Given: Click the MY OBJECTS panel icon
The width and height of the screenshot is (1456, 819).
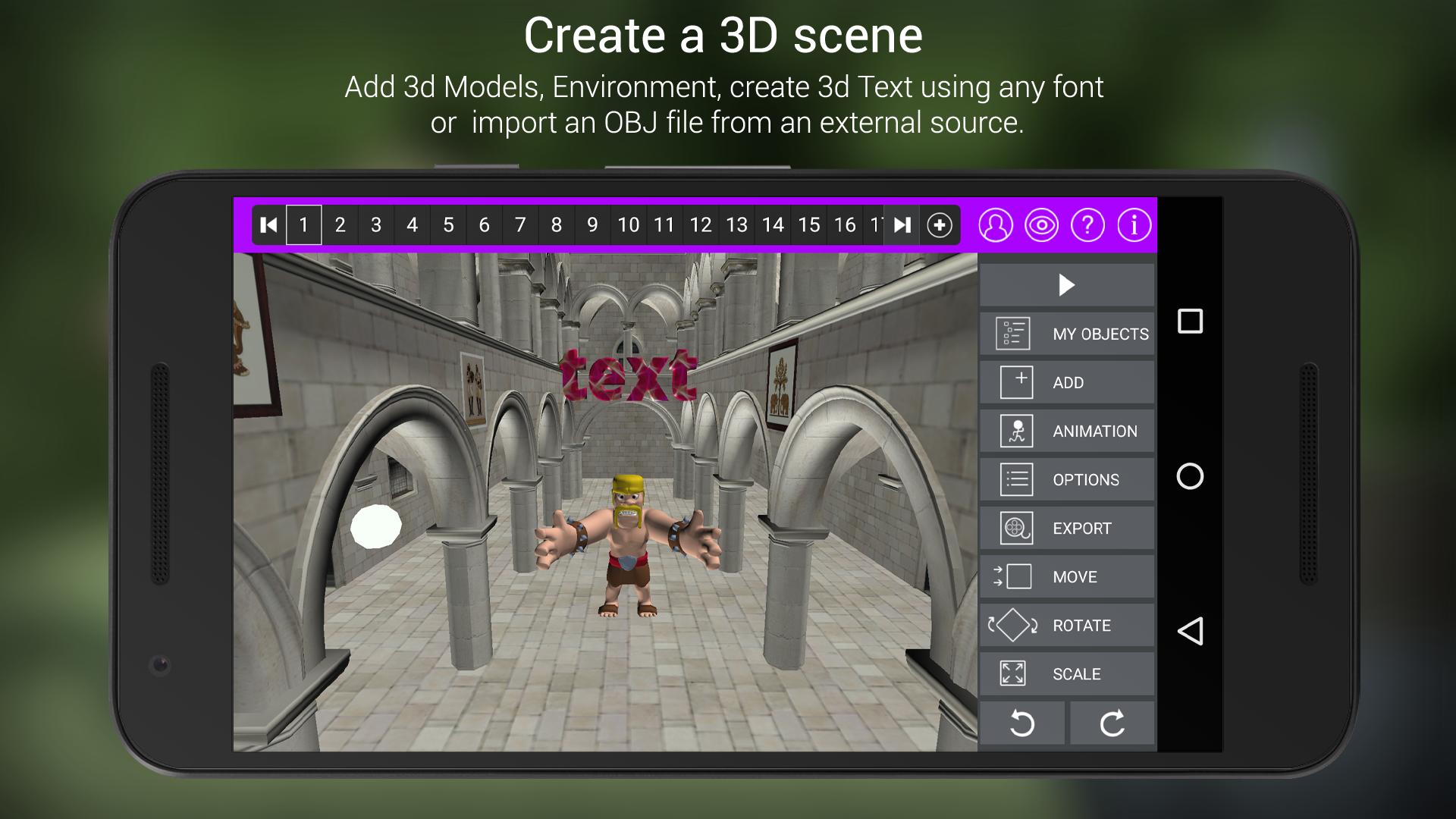Looking at the screenshot, I should pos(1013,333).
